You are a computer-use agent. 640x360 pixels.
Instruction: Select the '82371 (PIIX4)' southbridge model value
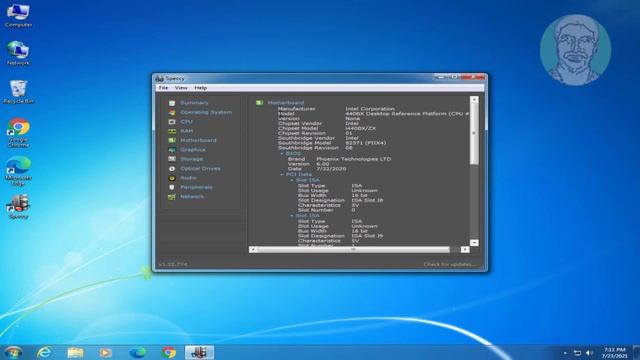(365, 143)
